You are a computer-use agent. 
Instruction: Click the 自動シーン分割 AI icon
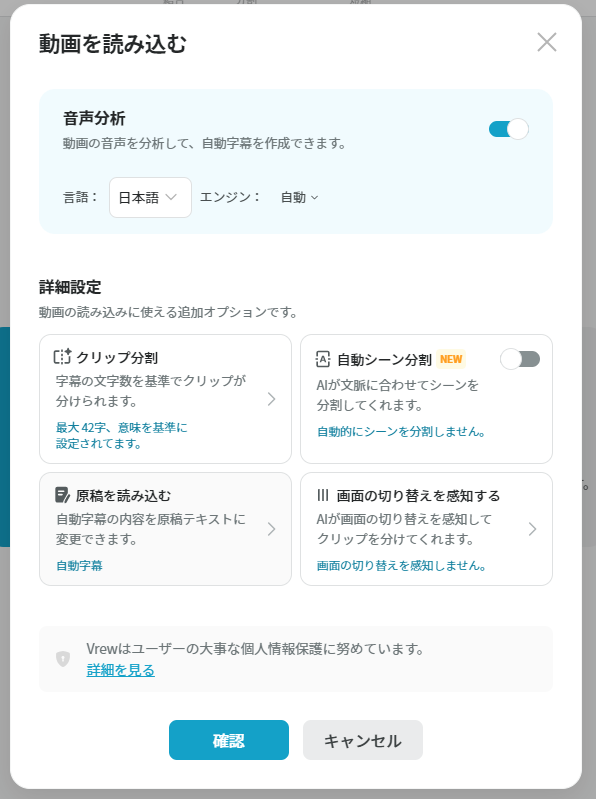tap(323, 359)
